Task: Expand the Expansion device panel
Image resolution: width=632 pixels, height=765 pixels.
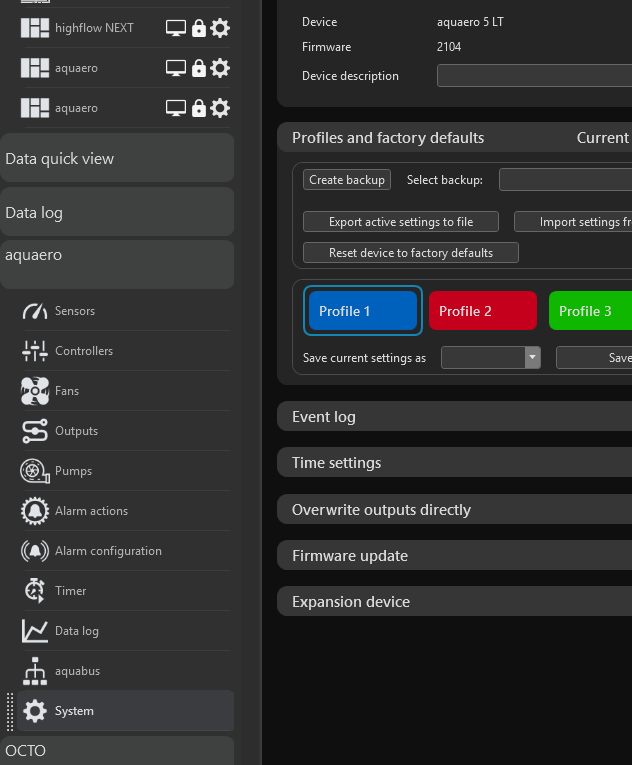Action: (x=454, y=601)
